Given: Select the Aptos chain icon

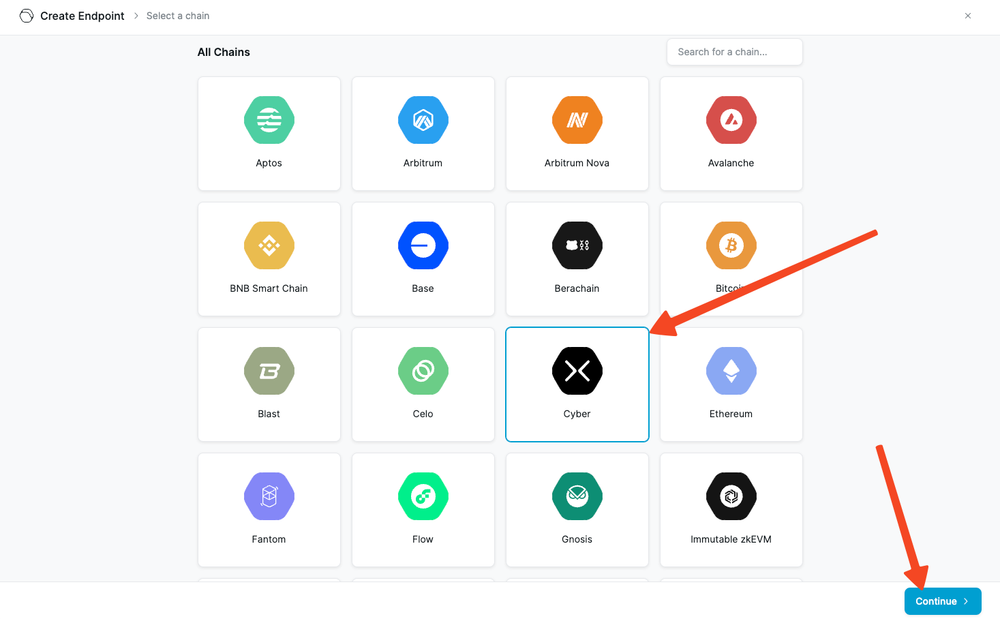Looking at the screenshot, I should [269, 120].
